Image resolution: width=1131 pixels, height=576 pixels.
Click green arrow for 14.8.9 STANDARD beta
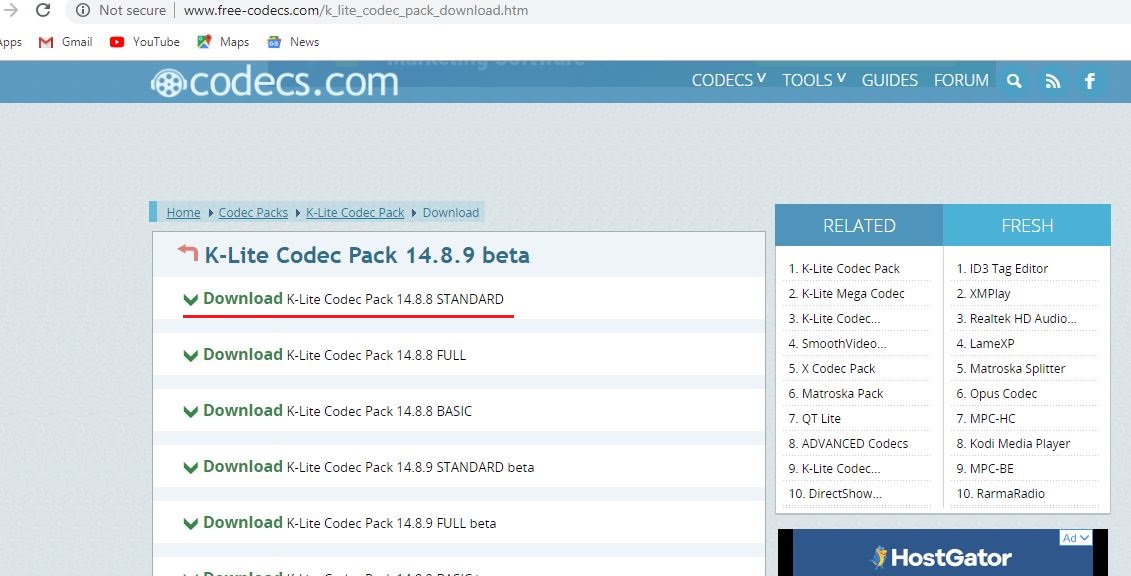tap(190, 467)
